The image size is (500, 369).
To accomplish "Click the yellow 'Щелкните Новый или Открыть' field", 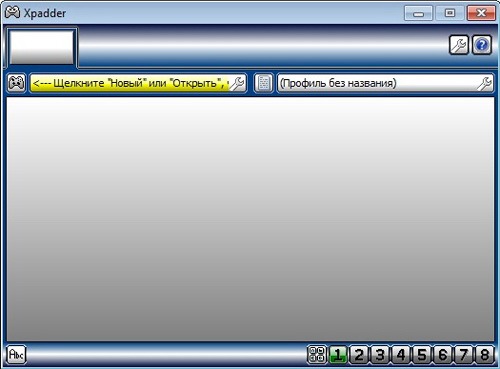I will (130, 83).
